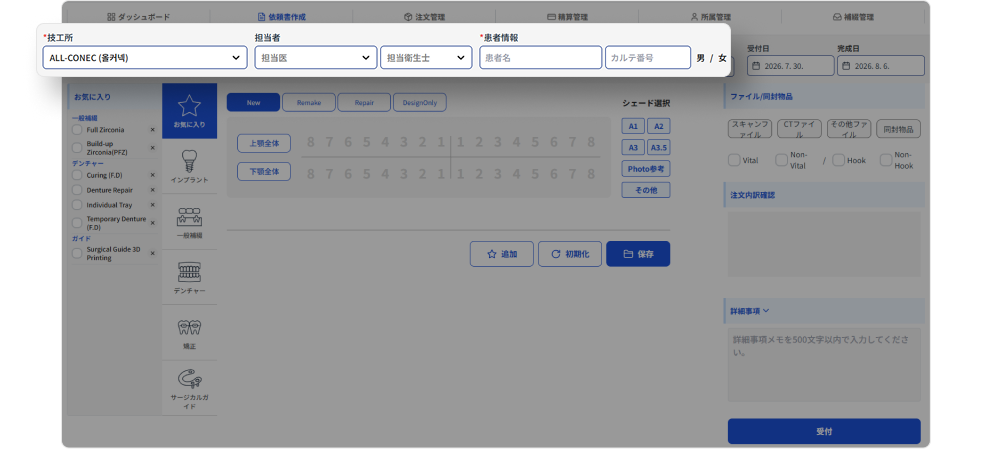
Task: Select the インプラント implant category icon
Action: (x=189, y=166)
